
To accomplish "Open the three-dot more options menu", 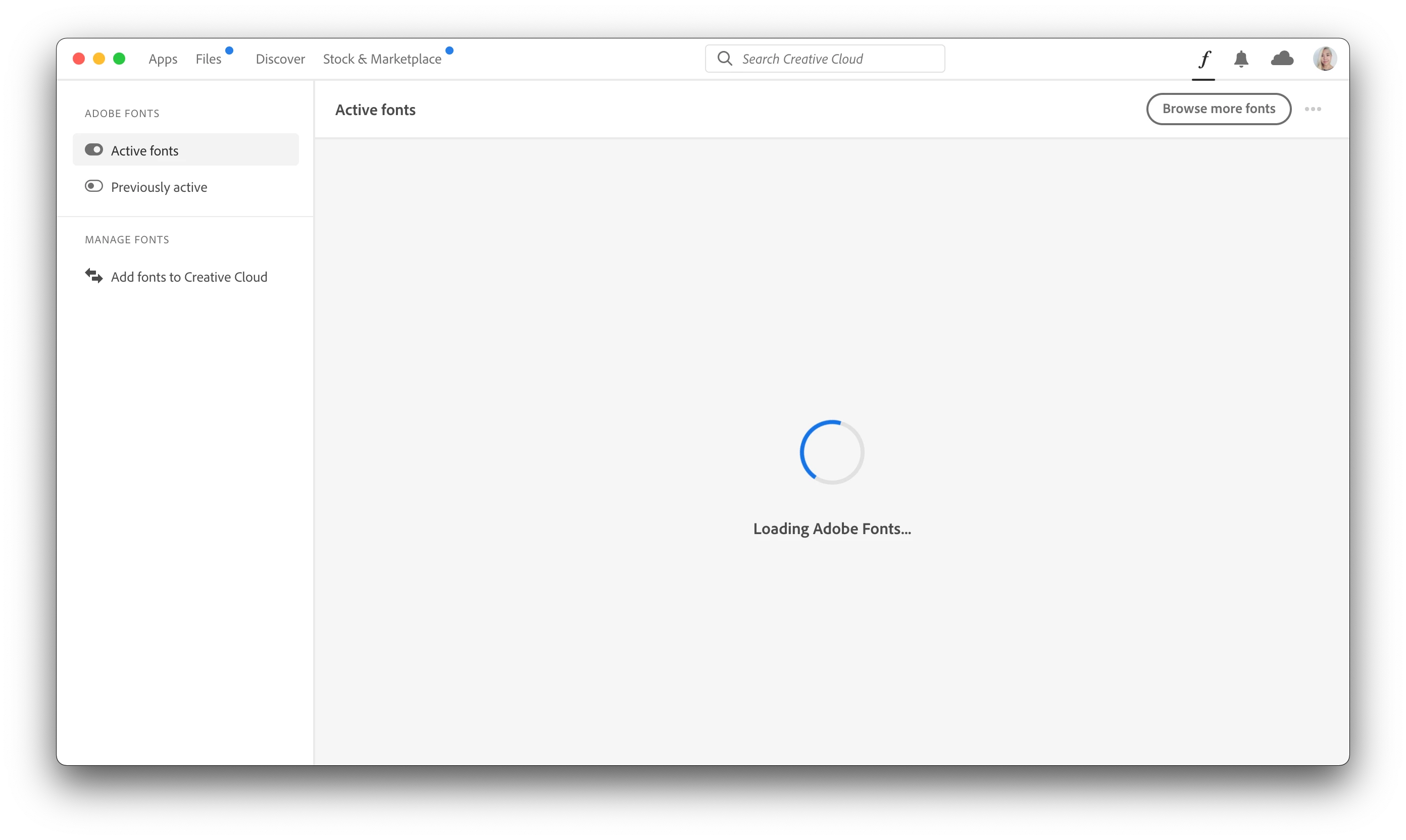I will click(1312, 109).
